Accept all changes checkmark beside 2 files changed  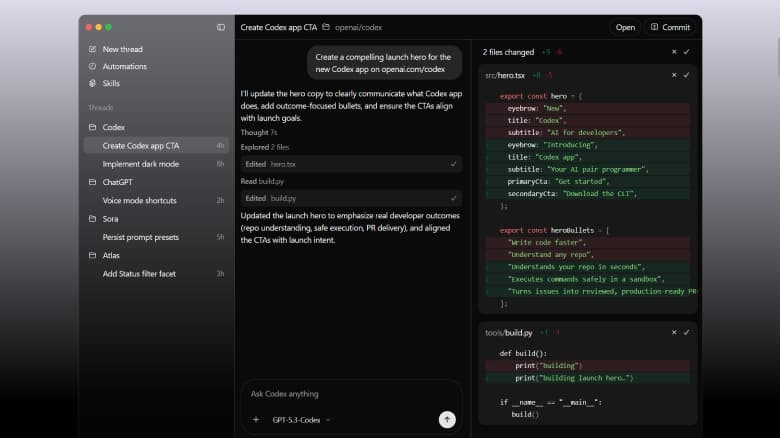pyautogui.click(x=686, y=52)
